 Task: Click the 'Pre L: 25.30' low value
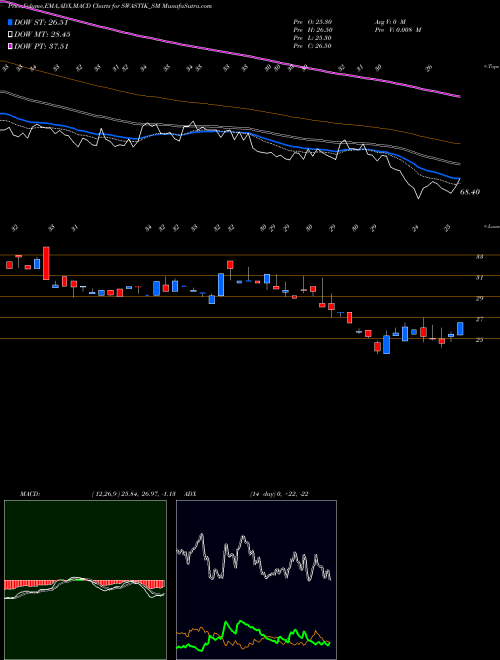click(x=313, y=38)
